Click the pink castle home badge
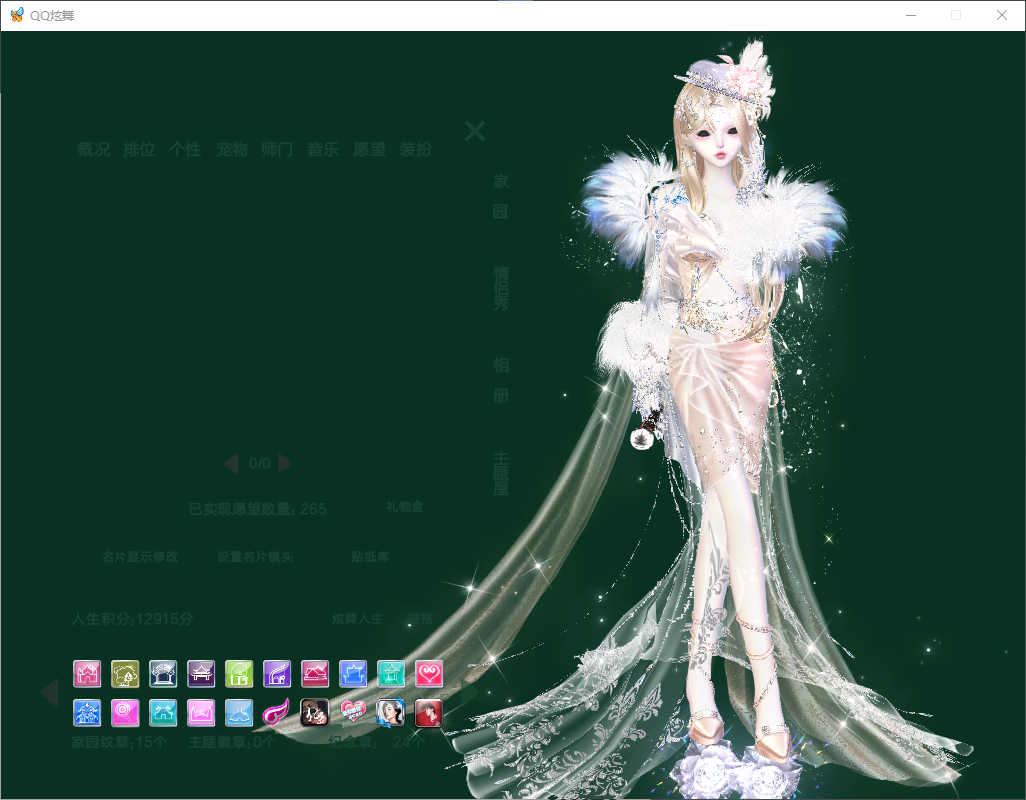The height and width of the screenshot is (800, 1026). [x=87, y=674]
